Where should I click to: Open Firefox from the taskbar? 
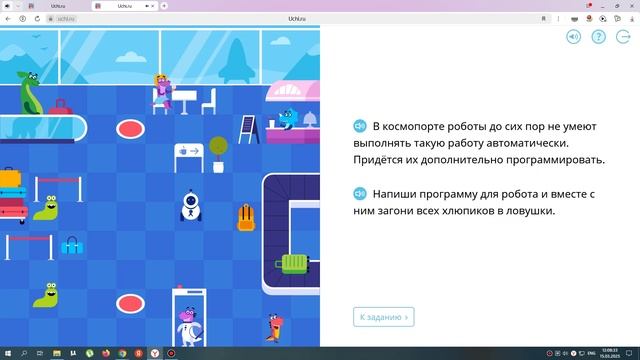(x=106, y=353)
